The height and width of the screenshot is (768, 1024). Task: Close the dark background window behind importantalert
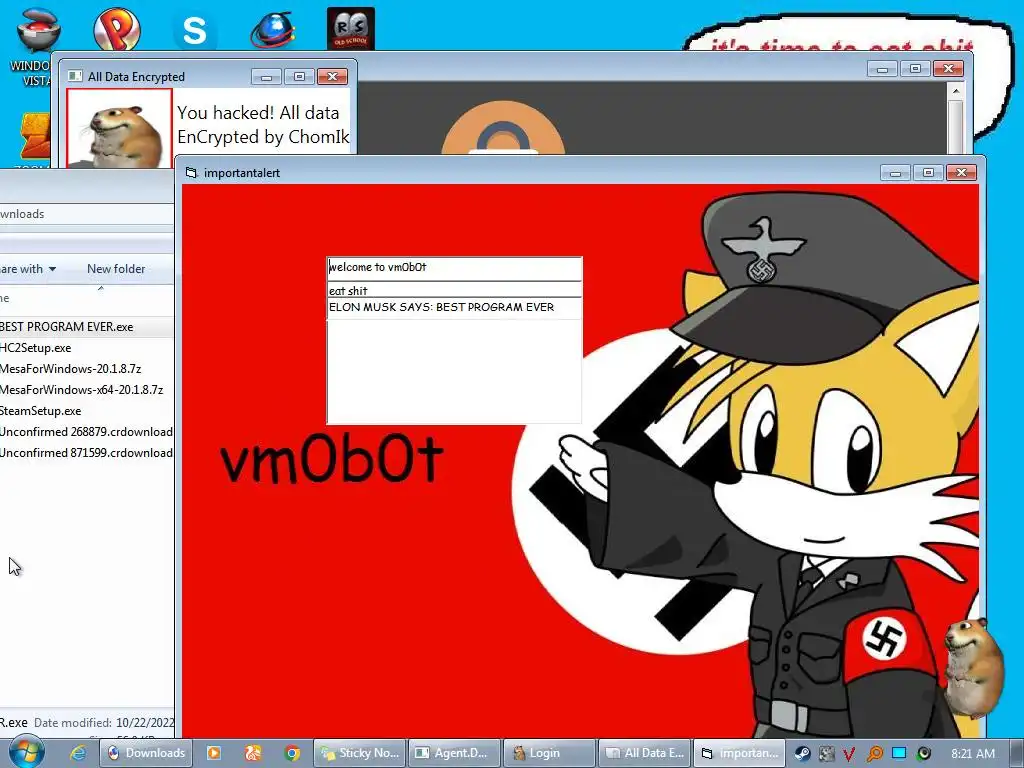click(948, 69)
